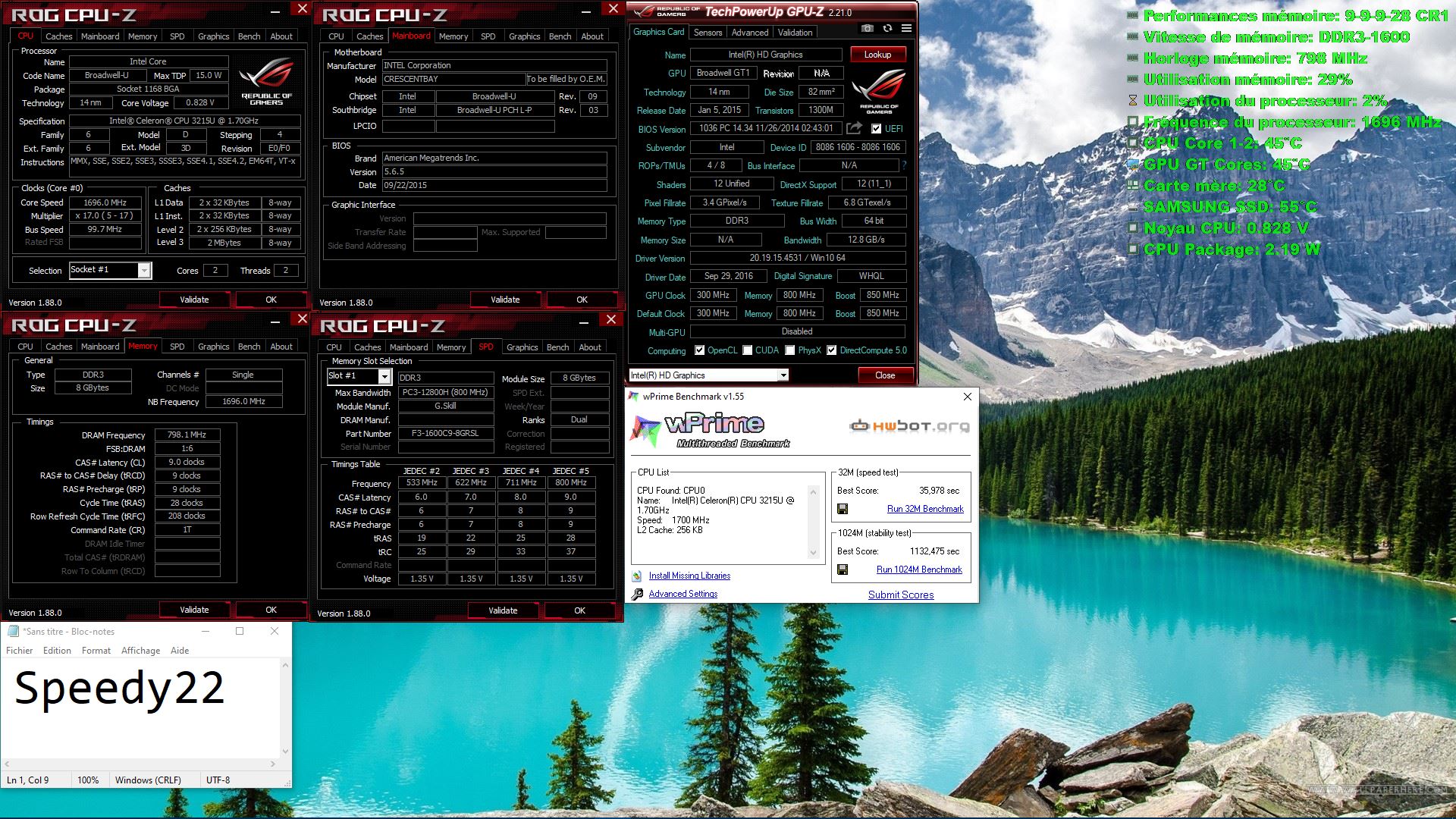The height and width of the screenshot is (819, 1456).
Task: Click the '100%' zoom entry in Notepad status bar
Action: click(x=88, y=780)
